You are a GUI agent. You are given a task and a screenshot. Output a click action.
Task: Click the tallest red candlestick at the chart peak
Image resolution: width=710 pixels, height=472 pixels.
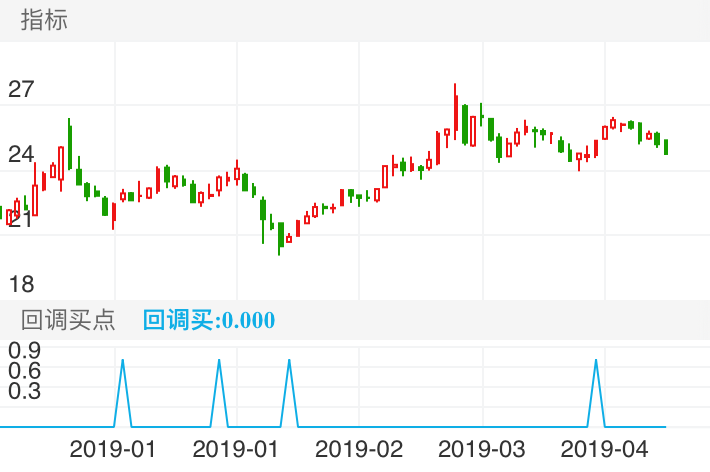tap(455, 112)
